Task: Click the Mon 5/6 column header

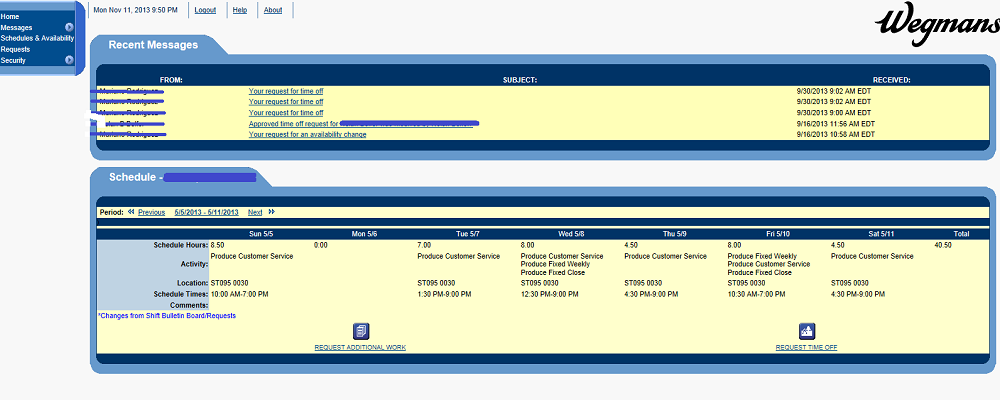Action: tap(364, 234)
